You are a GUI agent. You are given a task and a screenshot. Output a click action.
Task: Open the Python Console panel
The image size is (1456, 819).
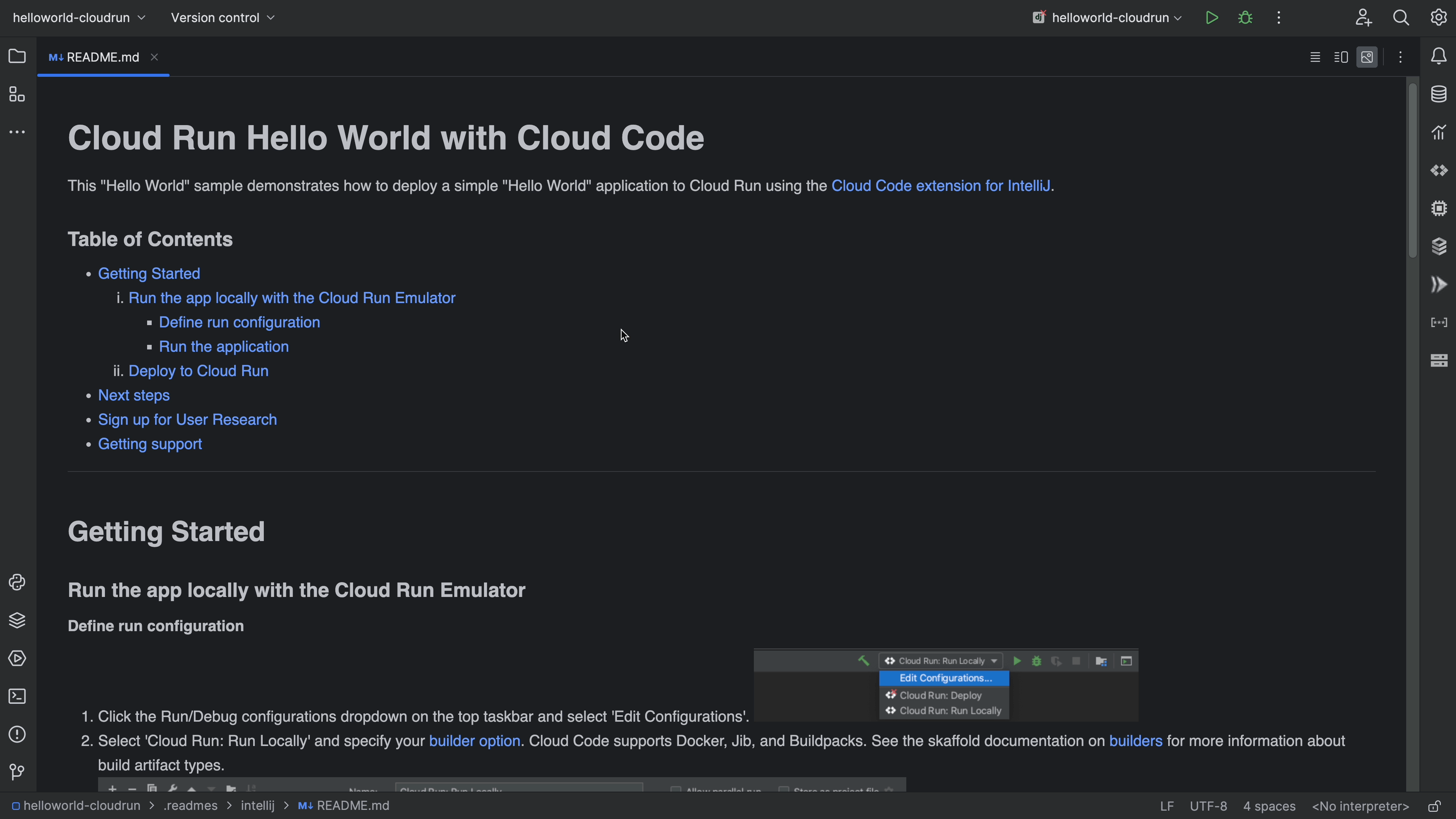17,582
